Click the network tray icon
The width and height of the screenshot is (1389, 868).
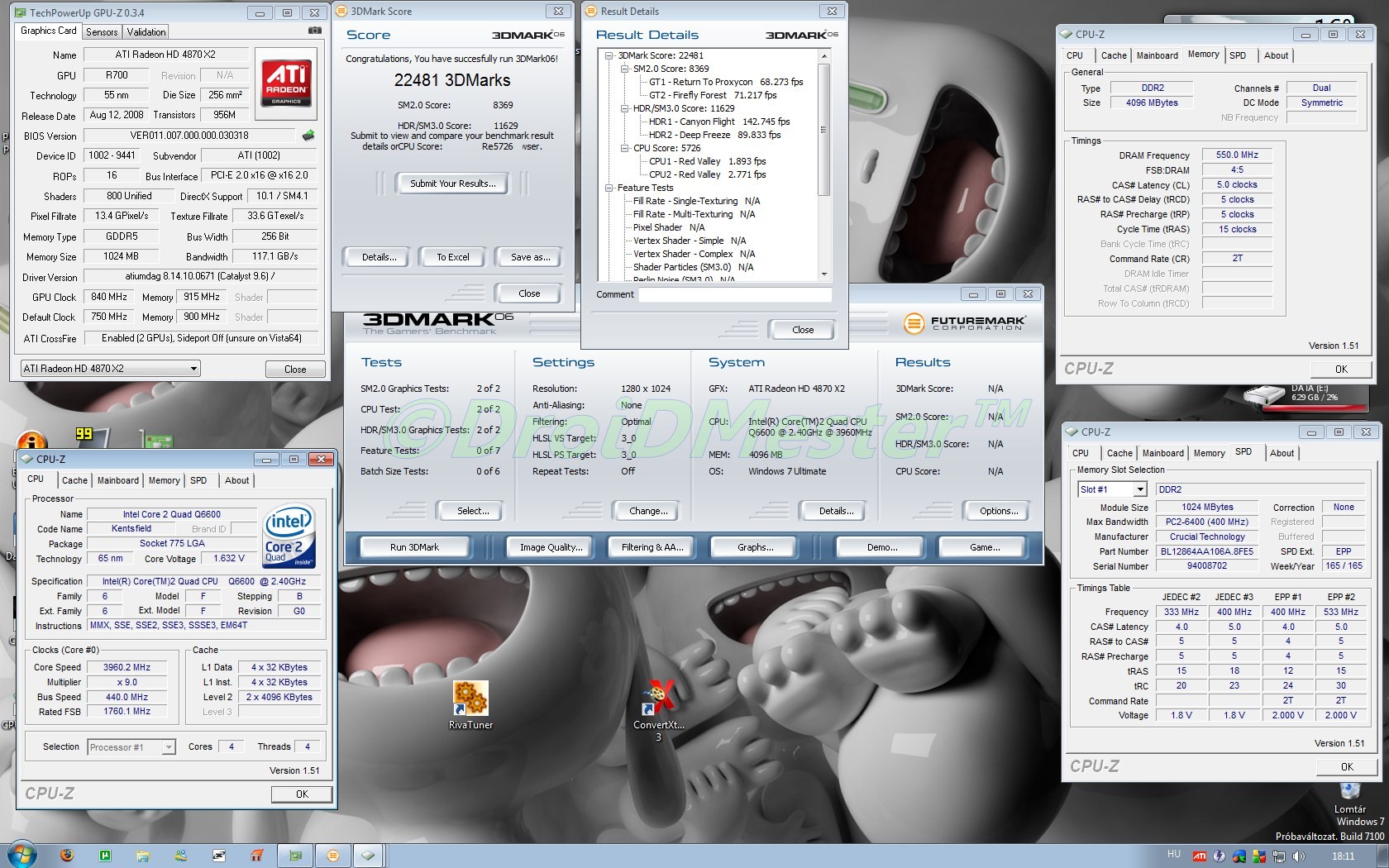coord(1279,856)
